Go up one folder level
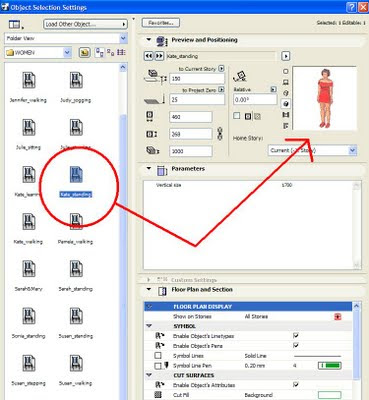The width and height of the screenshot is (369, 400). [84, 53]
